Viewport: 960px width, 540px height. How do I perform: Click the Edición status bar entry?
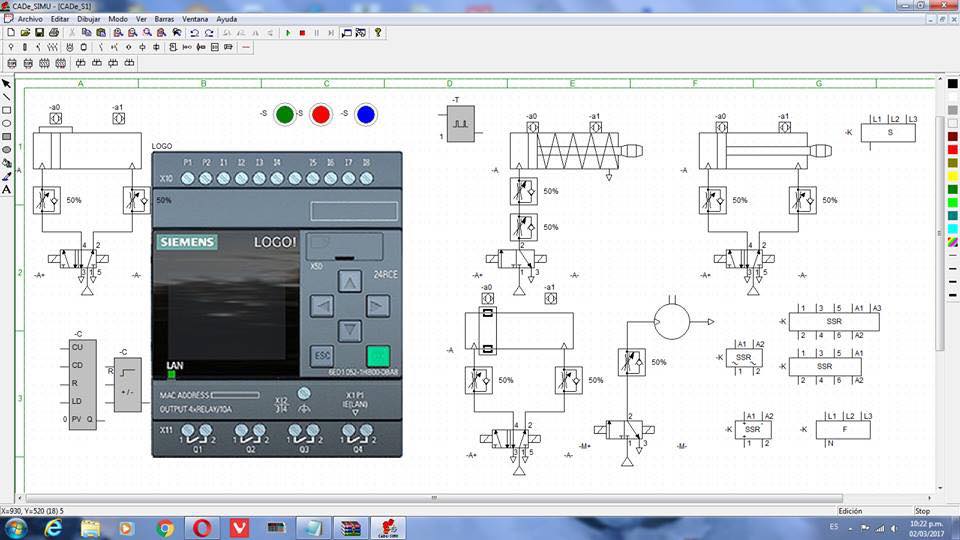[850, 511]
